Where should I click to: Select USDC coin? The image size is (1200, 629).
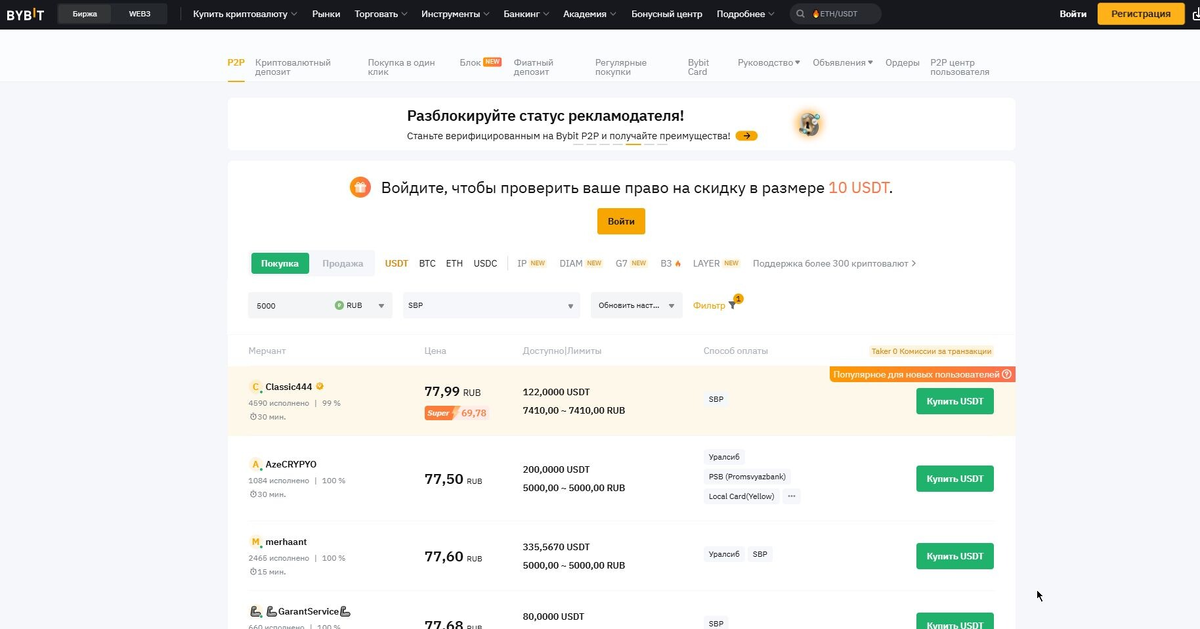(x=485, y=263)
